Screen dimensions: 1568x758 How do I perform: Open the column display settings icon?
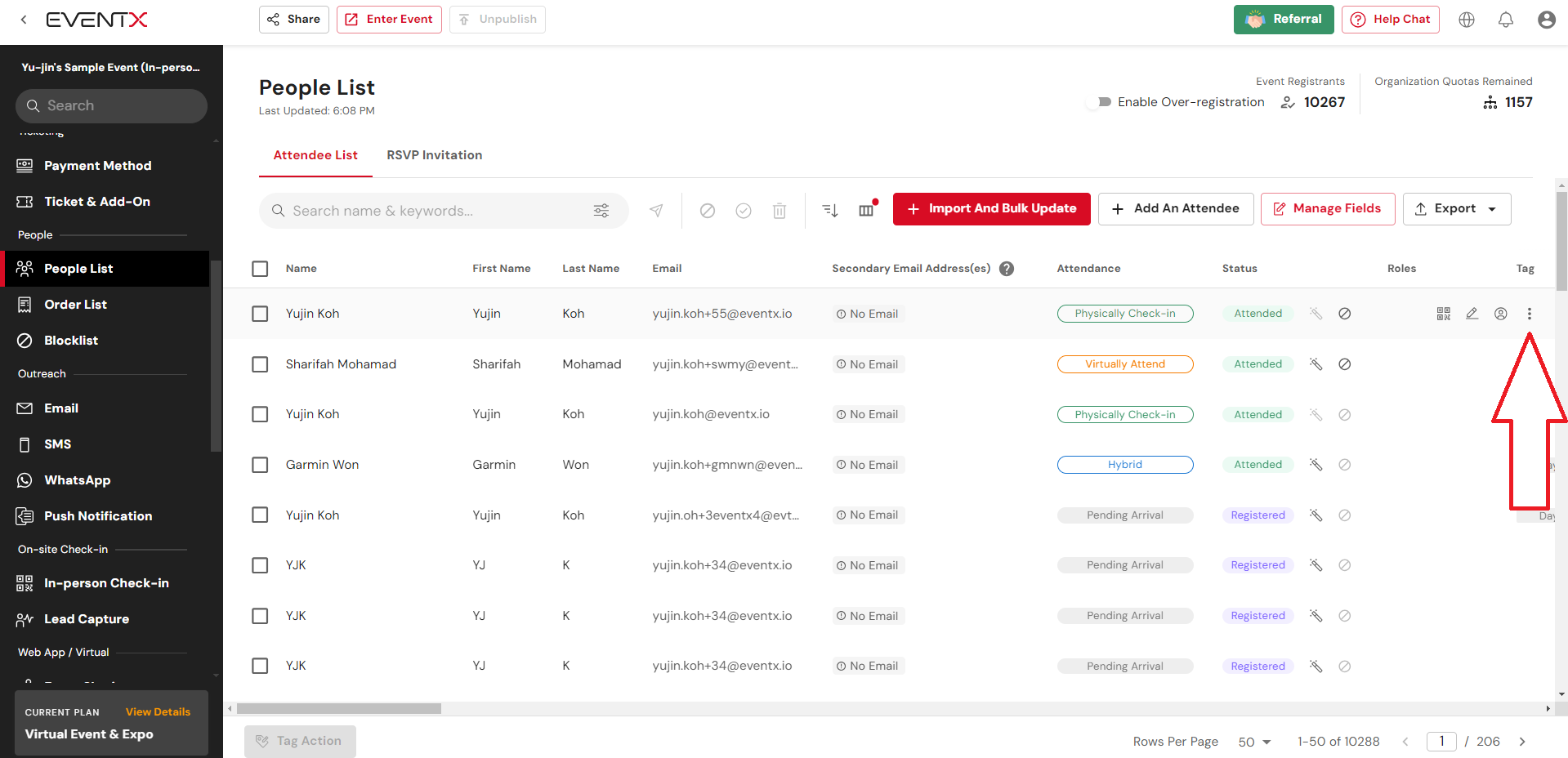pos(867,210)
